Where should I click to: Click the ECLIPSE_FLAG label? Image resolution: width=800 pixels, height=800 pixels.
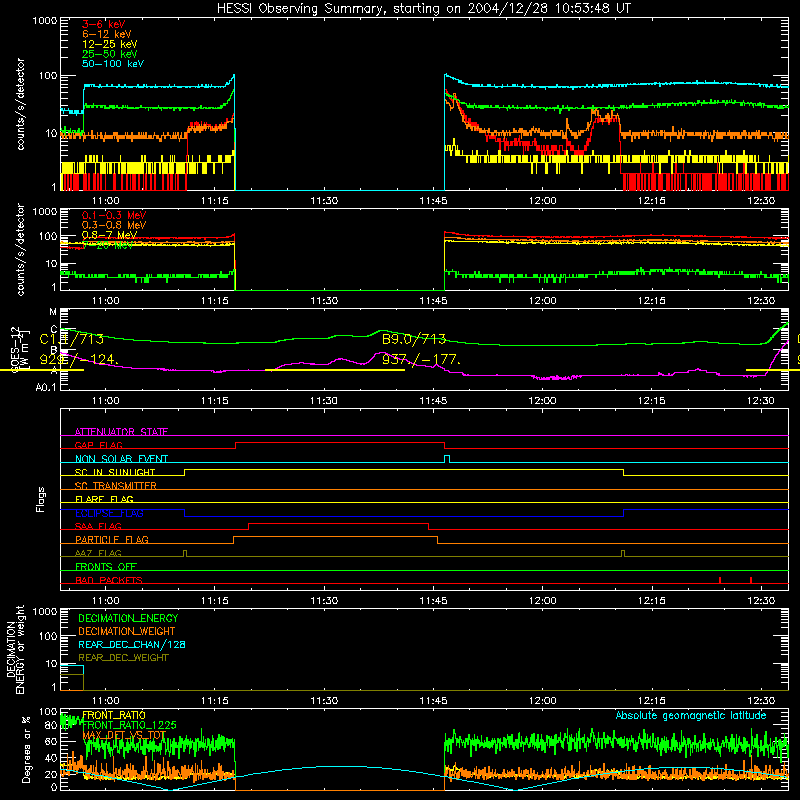tap(109, 513)
